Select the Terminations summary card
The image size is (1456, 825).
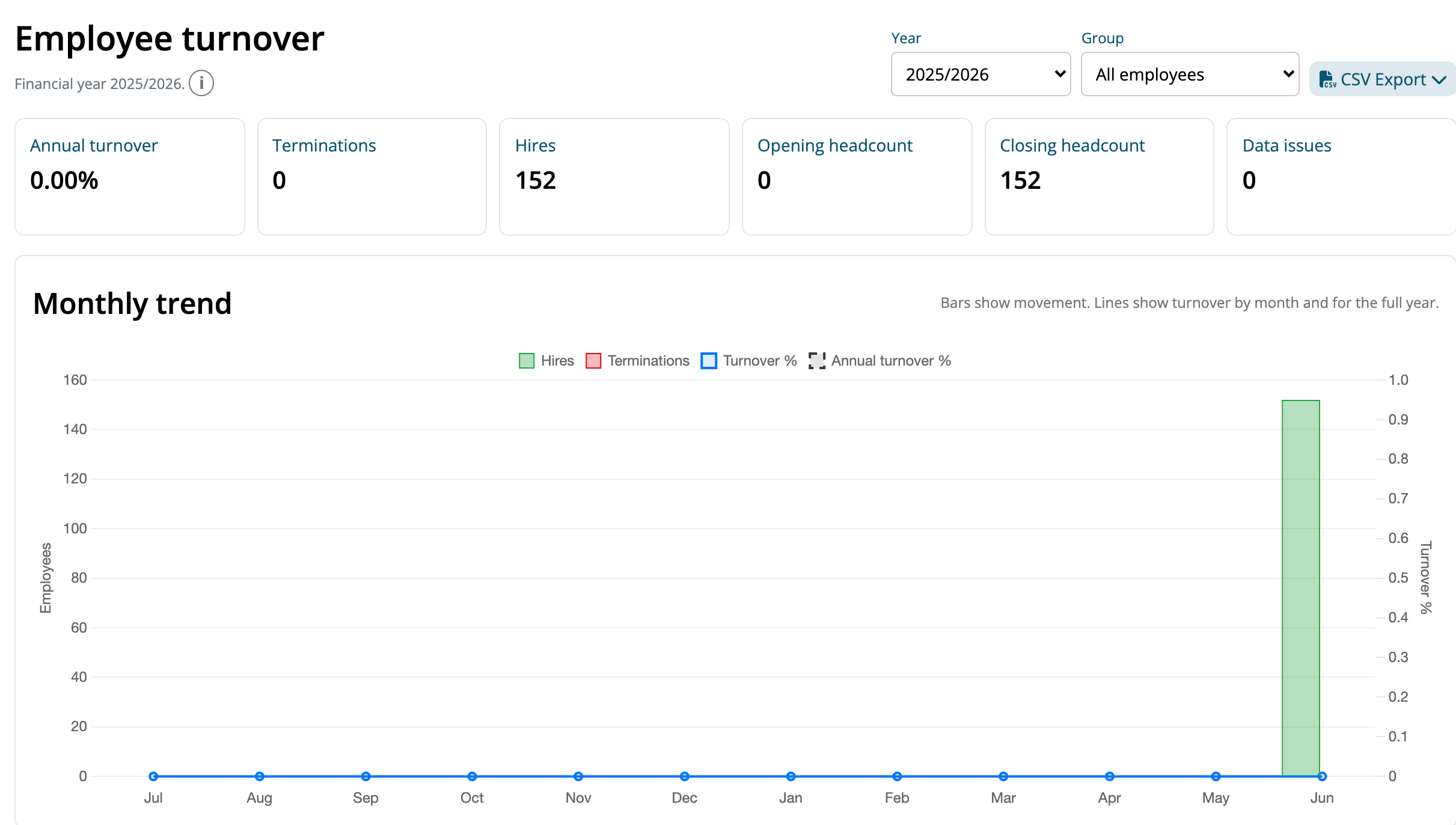coord(372,177)
